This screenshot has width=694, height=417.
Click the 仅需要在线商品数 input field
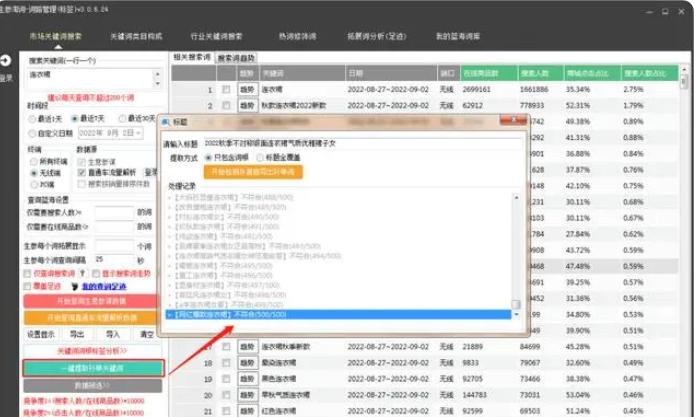(114, 227)
